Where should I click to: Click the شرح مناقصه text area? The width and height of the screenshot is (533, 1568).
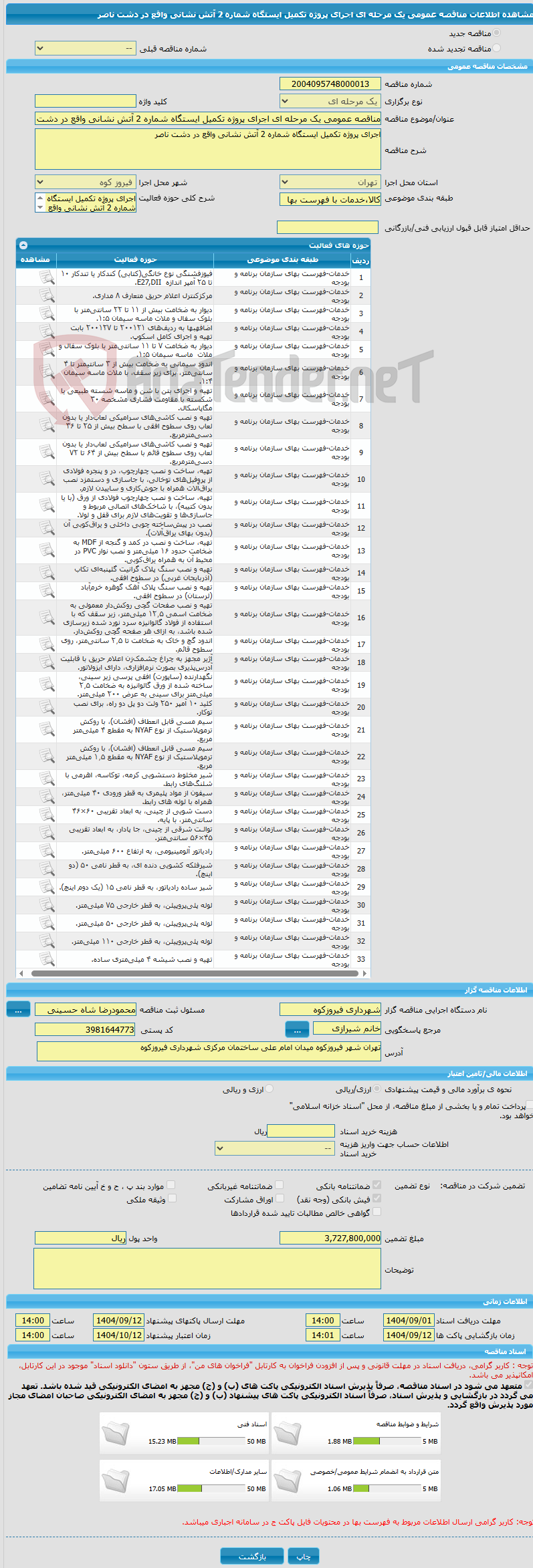point(208,149)
